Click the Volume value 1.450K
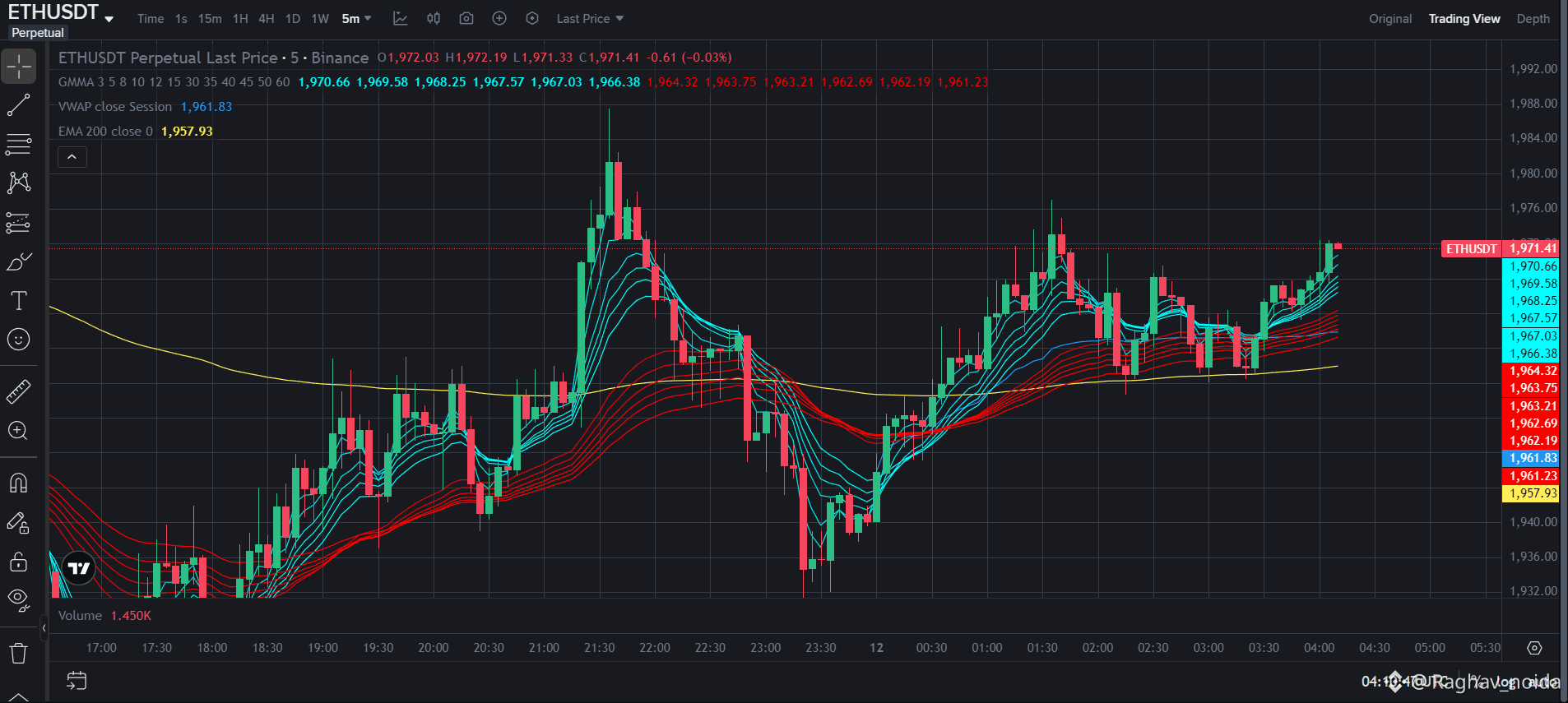Image resolution: width=1568 pixels, height=703 pixels. (x=132, y=616)
